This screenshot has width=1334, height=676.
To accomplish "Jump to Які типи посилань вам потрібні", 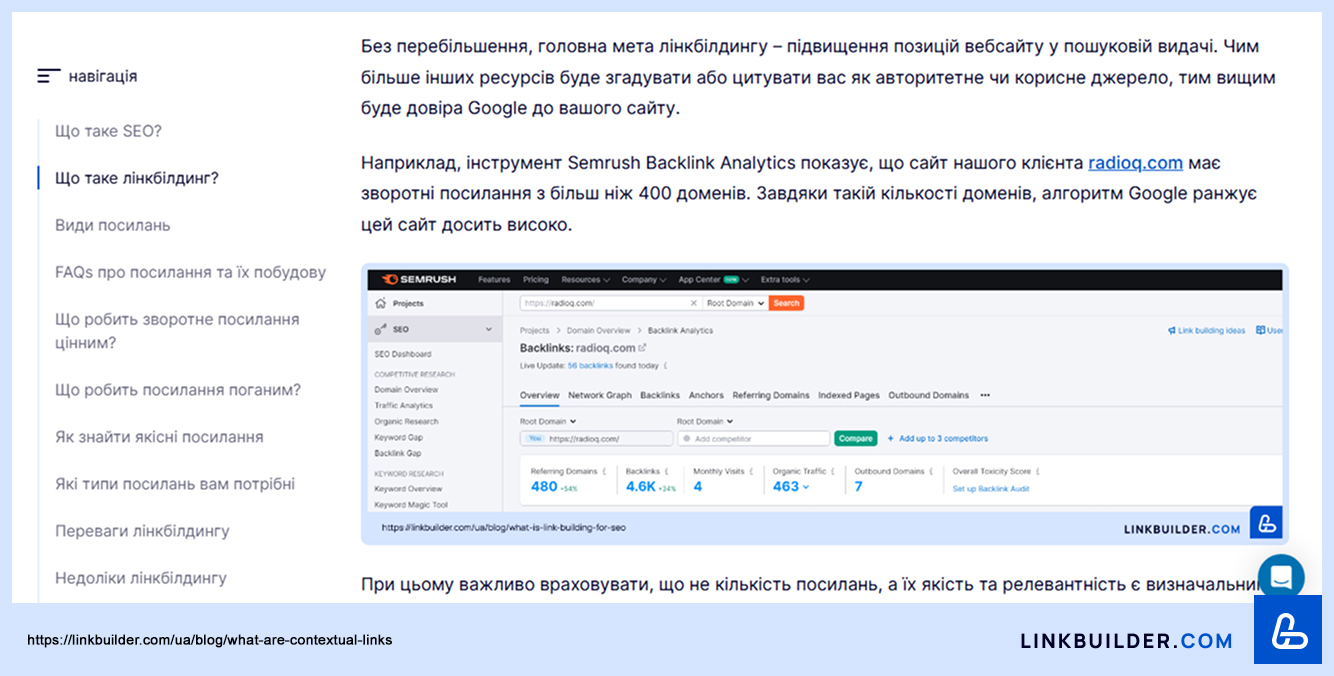I will (x=175, y=484).
